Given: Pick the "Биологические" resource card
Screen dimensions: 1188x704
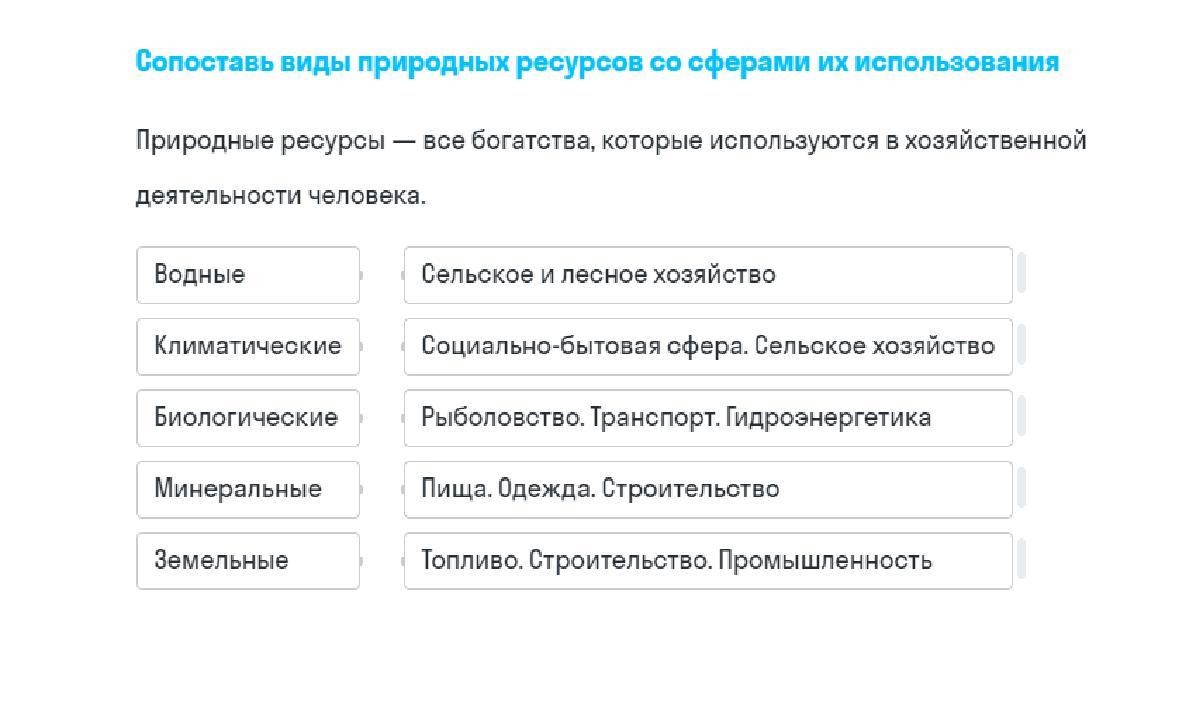Looking at the screenshot, I should point(247,418).
